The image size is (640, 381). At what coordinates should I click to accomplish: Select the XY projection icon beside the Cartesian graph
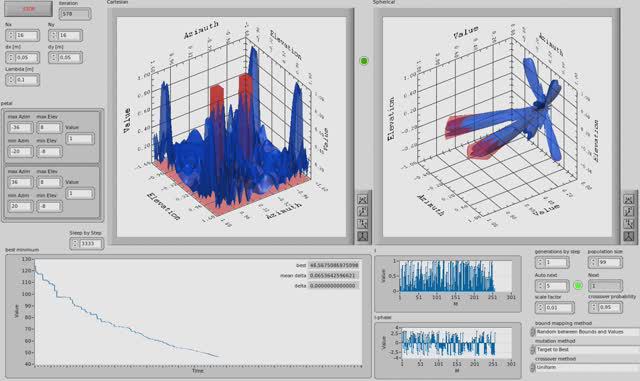click(362, 200)
